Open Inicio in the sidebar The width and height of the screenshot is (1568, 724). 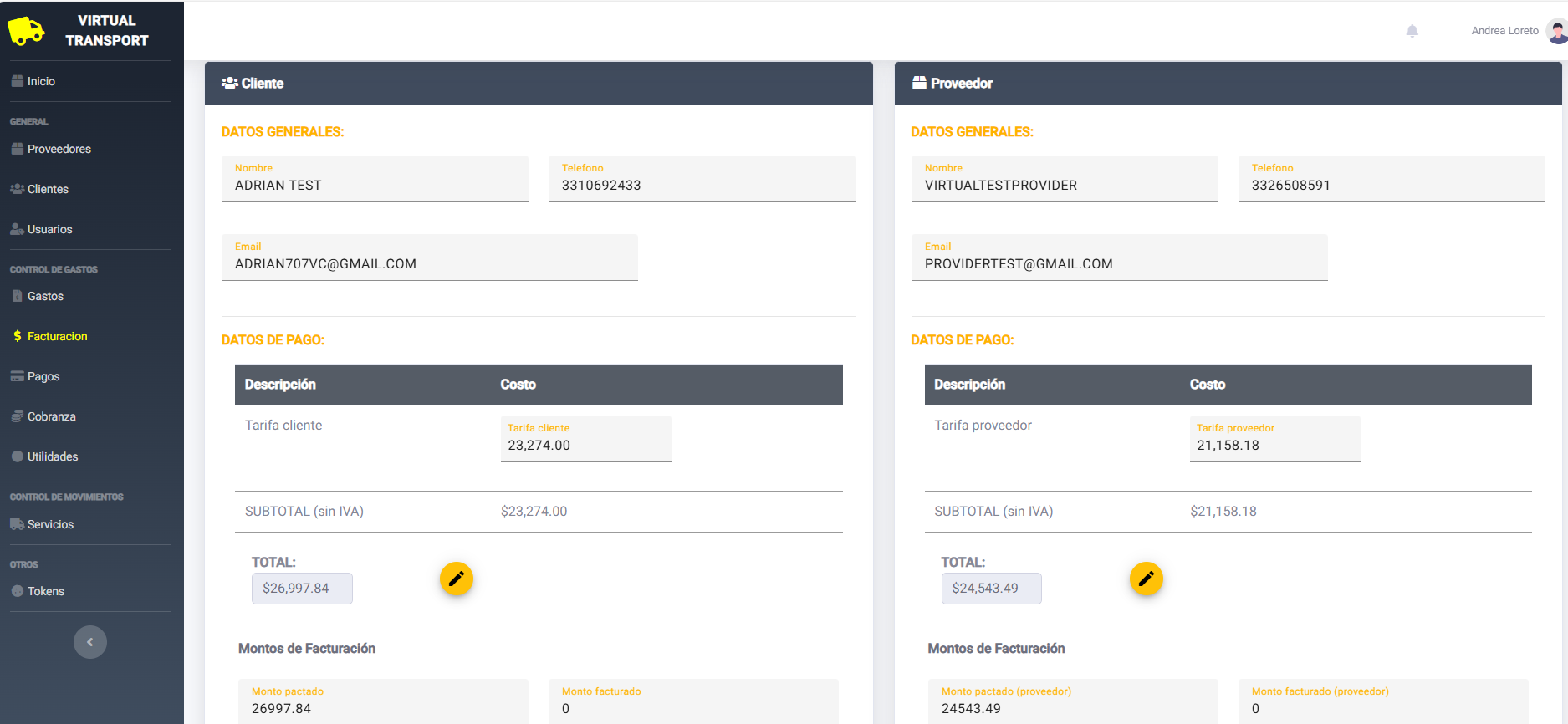click(41, 81)
